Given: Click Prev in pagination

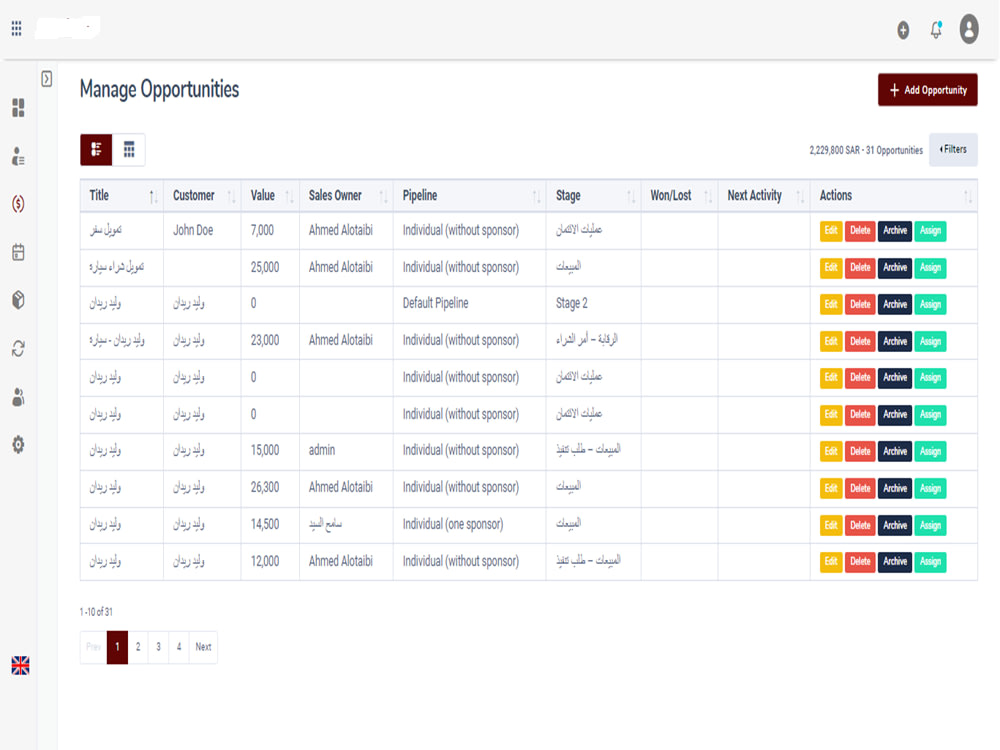Looking at the screenshot, I should click(x=94, y=647).
